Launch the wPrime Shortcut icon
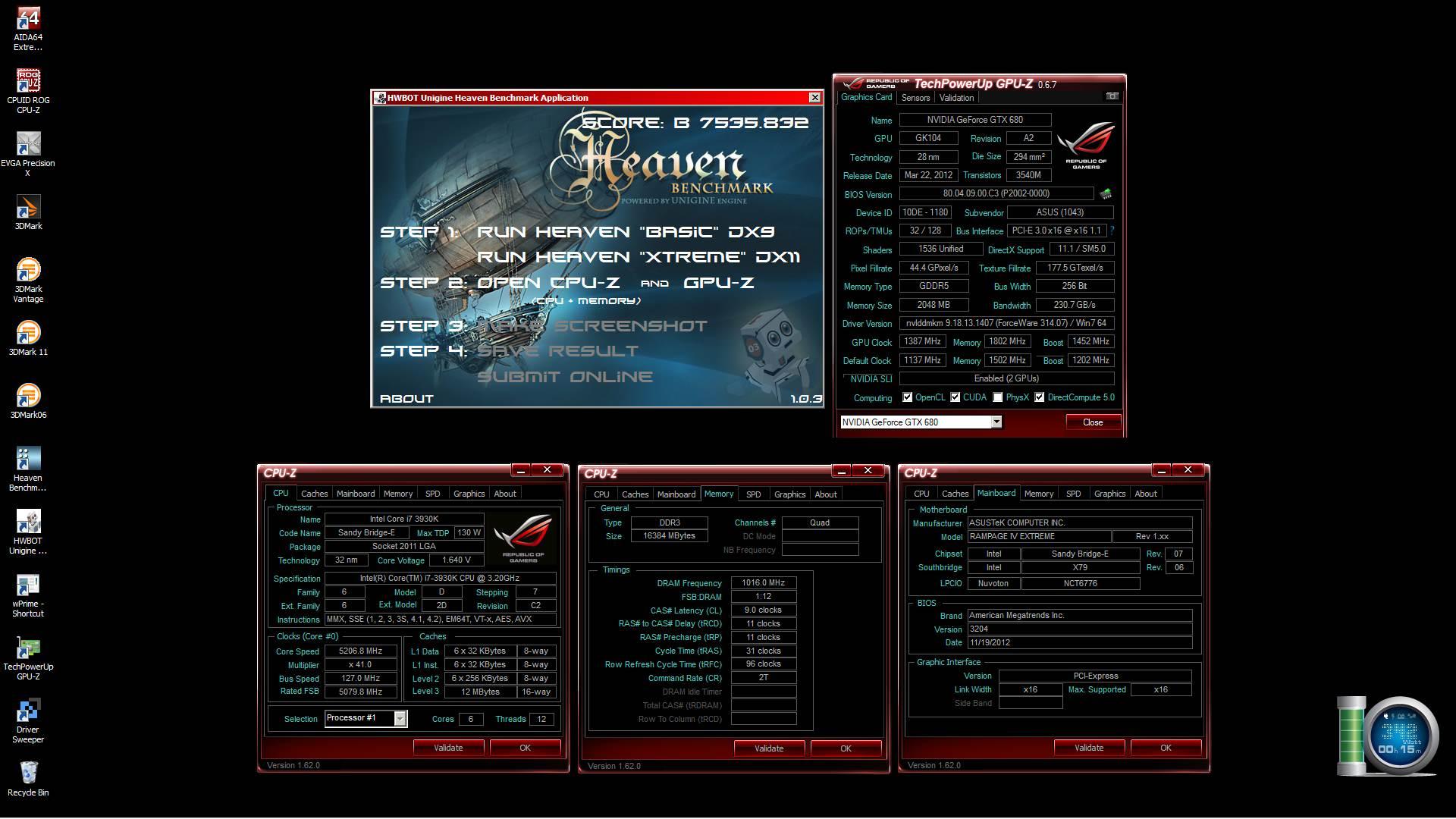 point(28,595)
